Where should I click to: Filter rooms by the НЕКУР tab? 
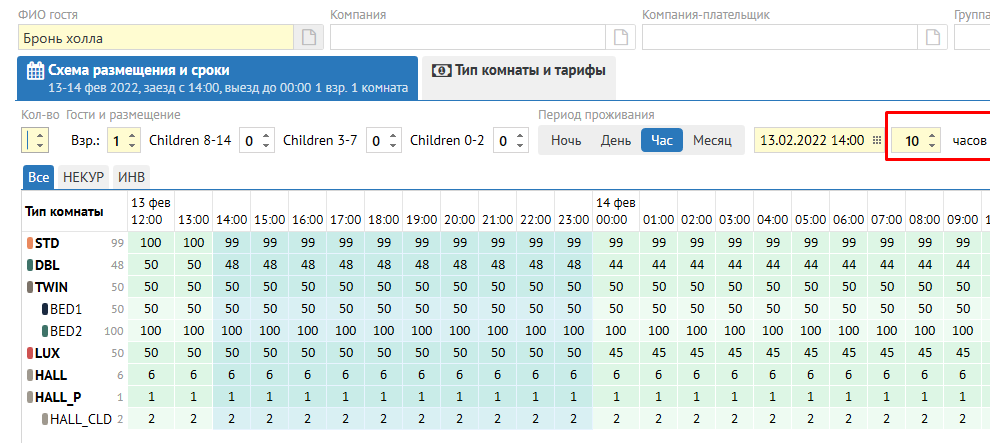click(83, 177)
